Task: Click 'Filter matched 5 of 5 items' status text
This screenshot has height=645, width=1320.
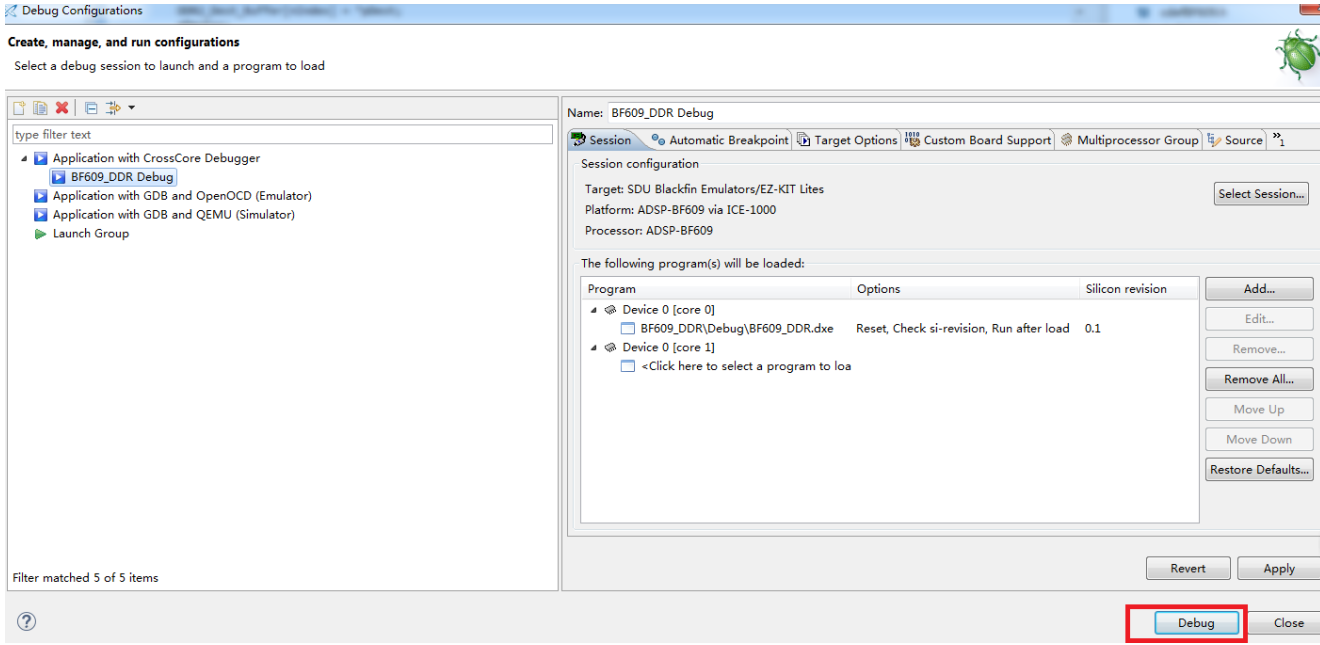Action: click(x=85, y=578)
